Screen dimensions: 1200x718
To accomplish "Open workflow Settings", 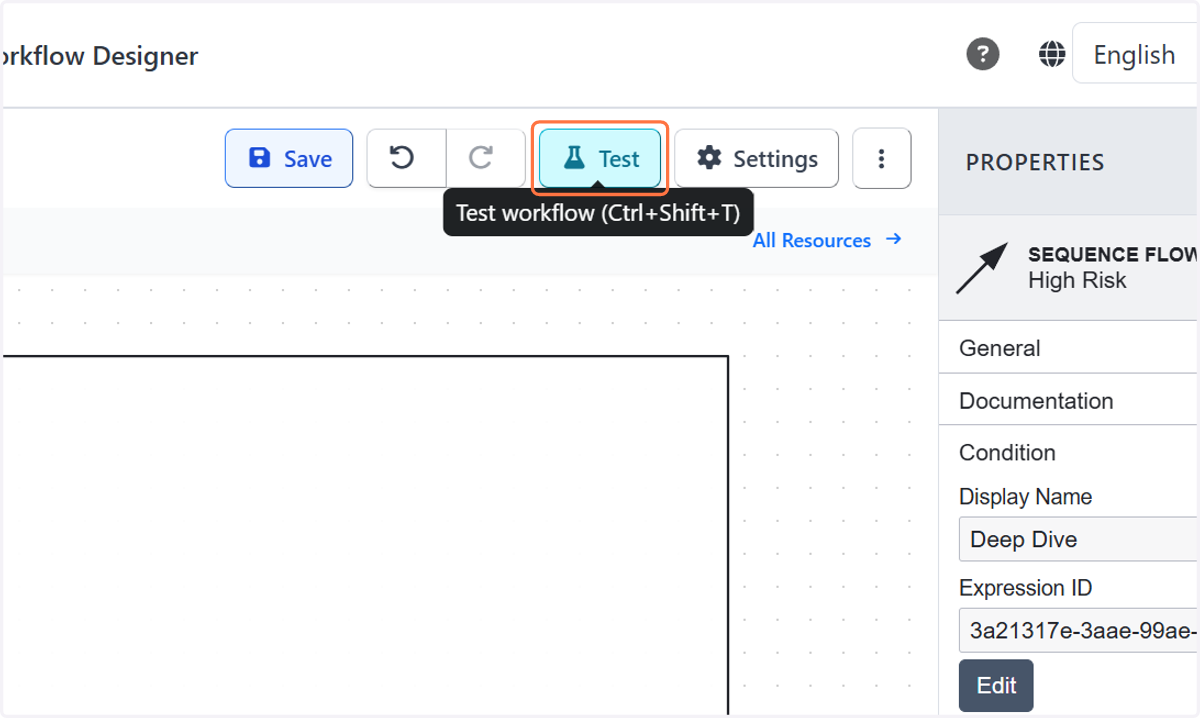I will point(757,158).
